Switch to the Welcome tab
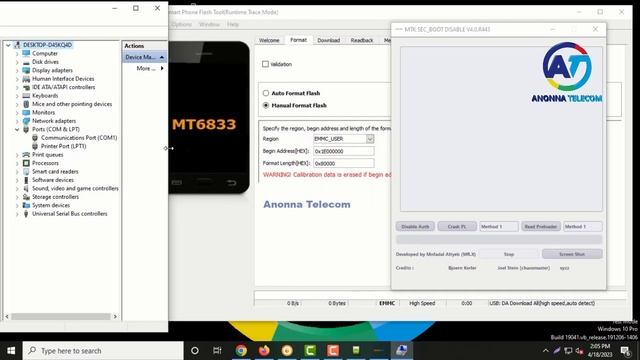This screenshot has height=360, width=640. 269,40
